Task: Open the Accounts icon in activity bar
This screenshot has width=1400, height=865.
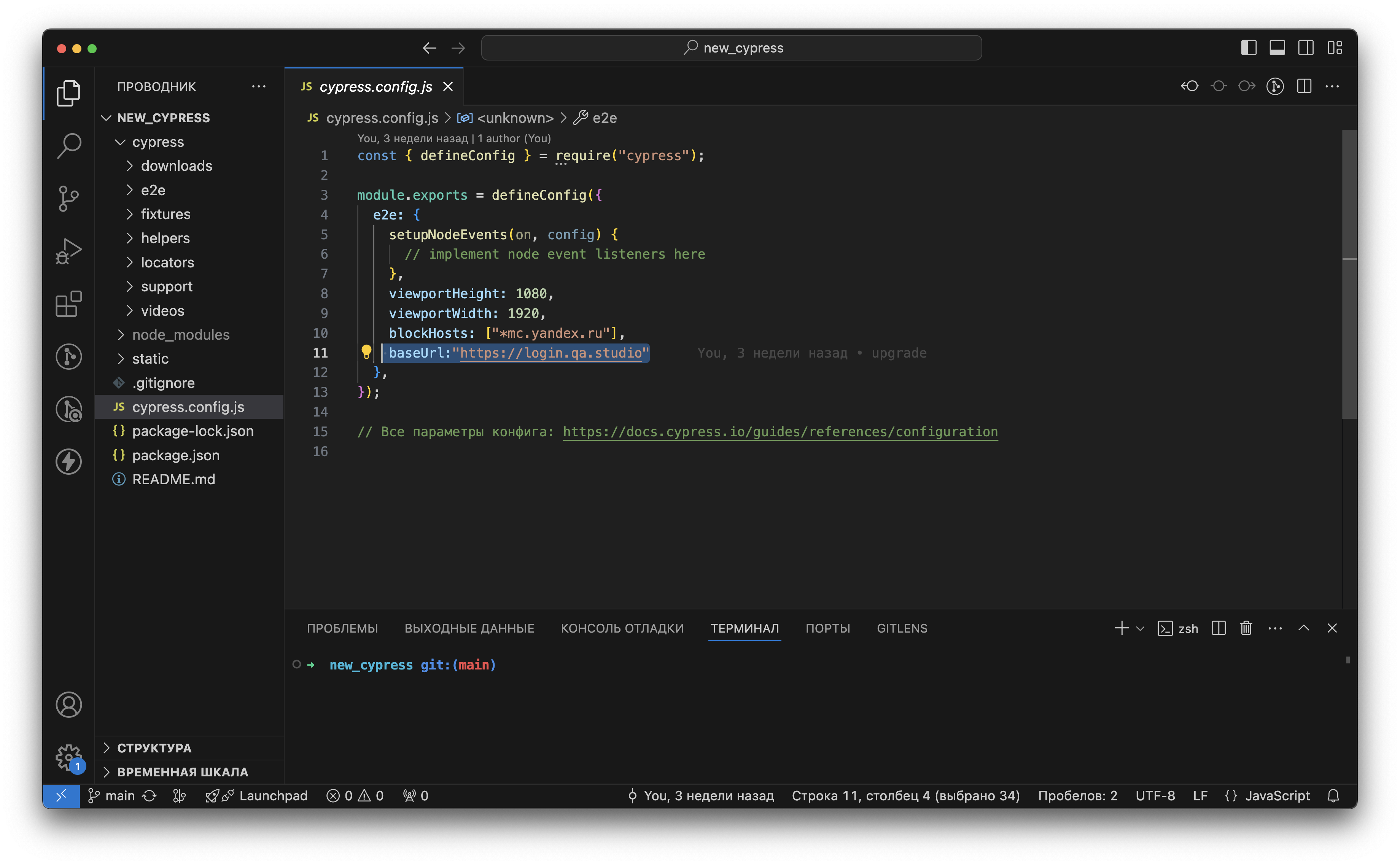Action: pyautogui.click(x=68, y=705)
